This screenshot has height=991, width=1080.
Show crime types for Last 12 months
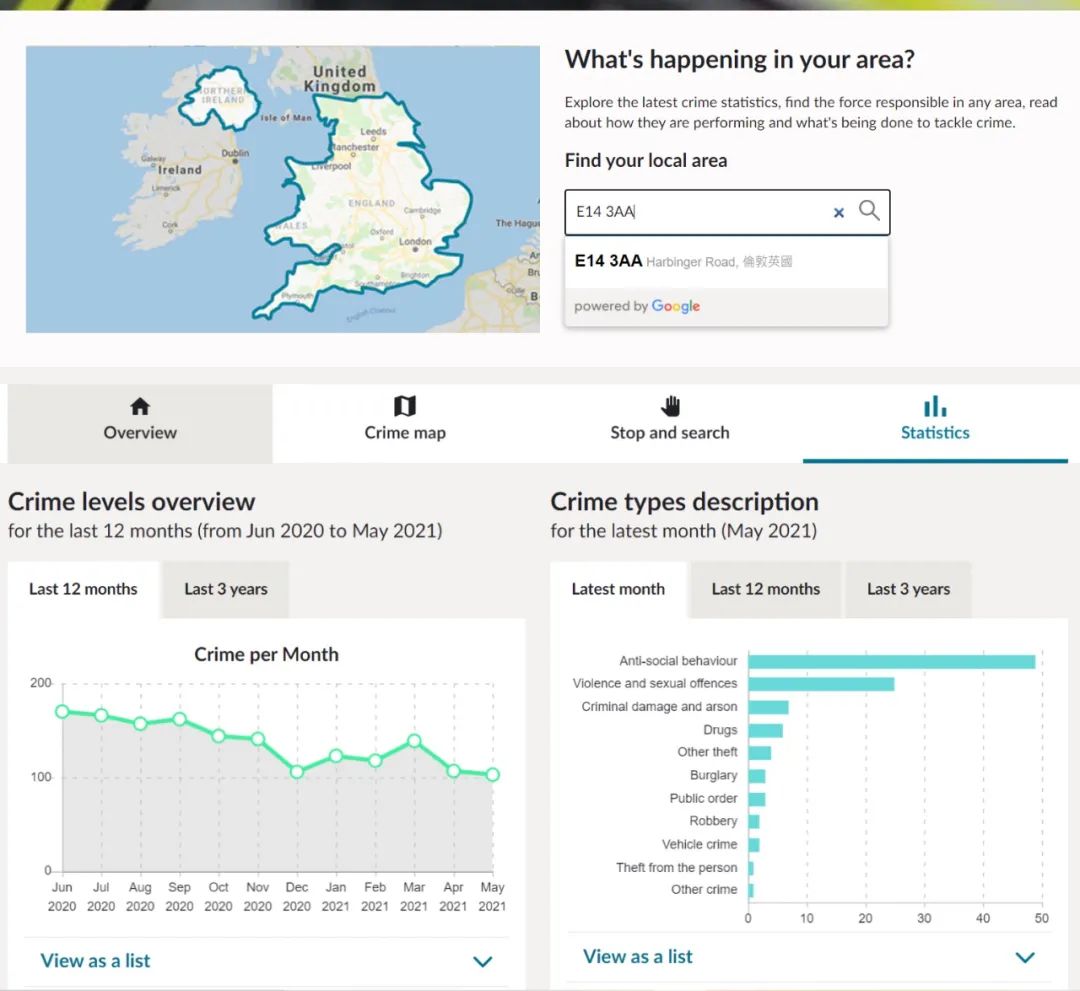click(765, 589)
